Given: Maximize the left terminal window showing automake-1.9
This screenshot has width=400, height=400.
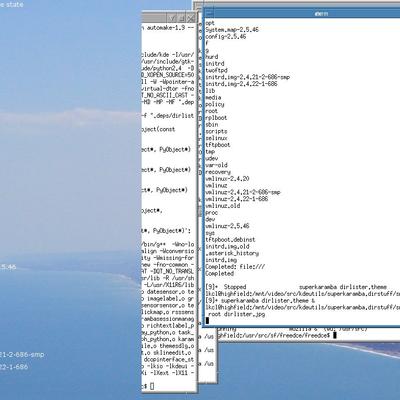Looking at the screenshot, I should [182, 17].
